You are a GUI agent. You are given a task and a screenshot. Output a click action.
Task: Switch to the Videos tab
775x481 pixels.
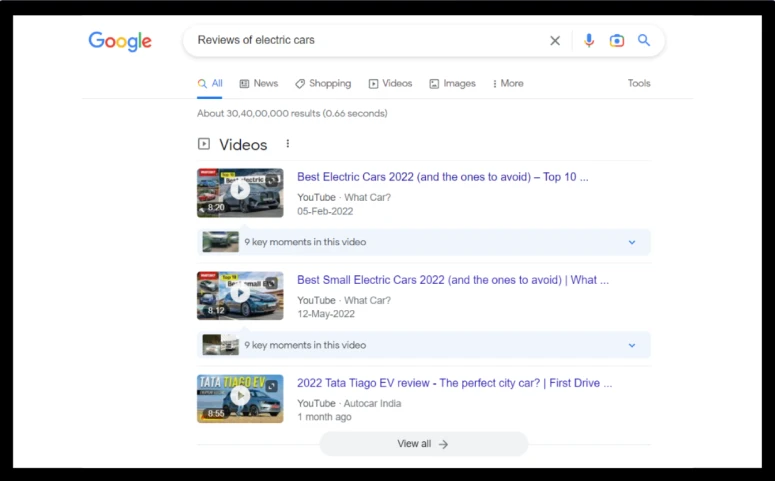390,84
